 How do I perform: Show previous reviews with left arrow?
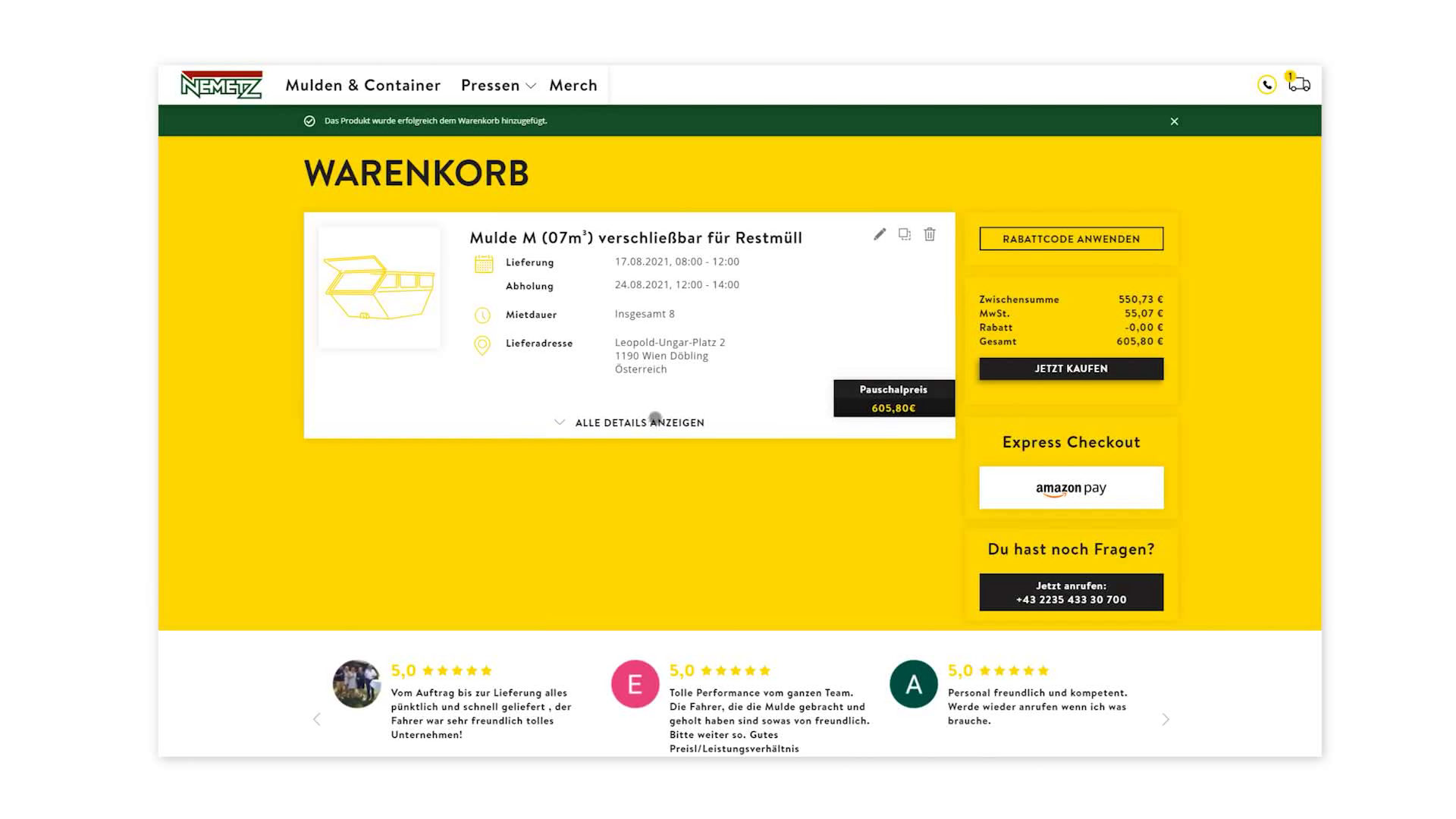317,719
